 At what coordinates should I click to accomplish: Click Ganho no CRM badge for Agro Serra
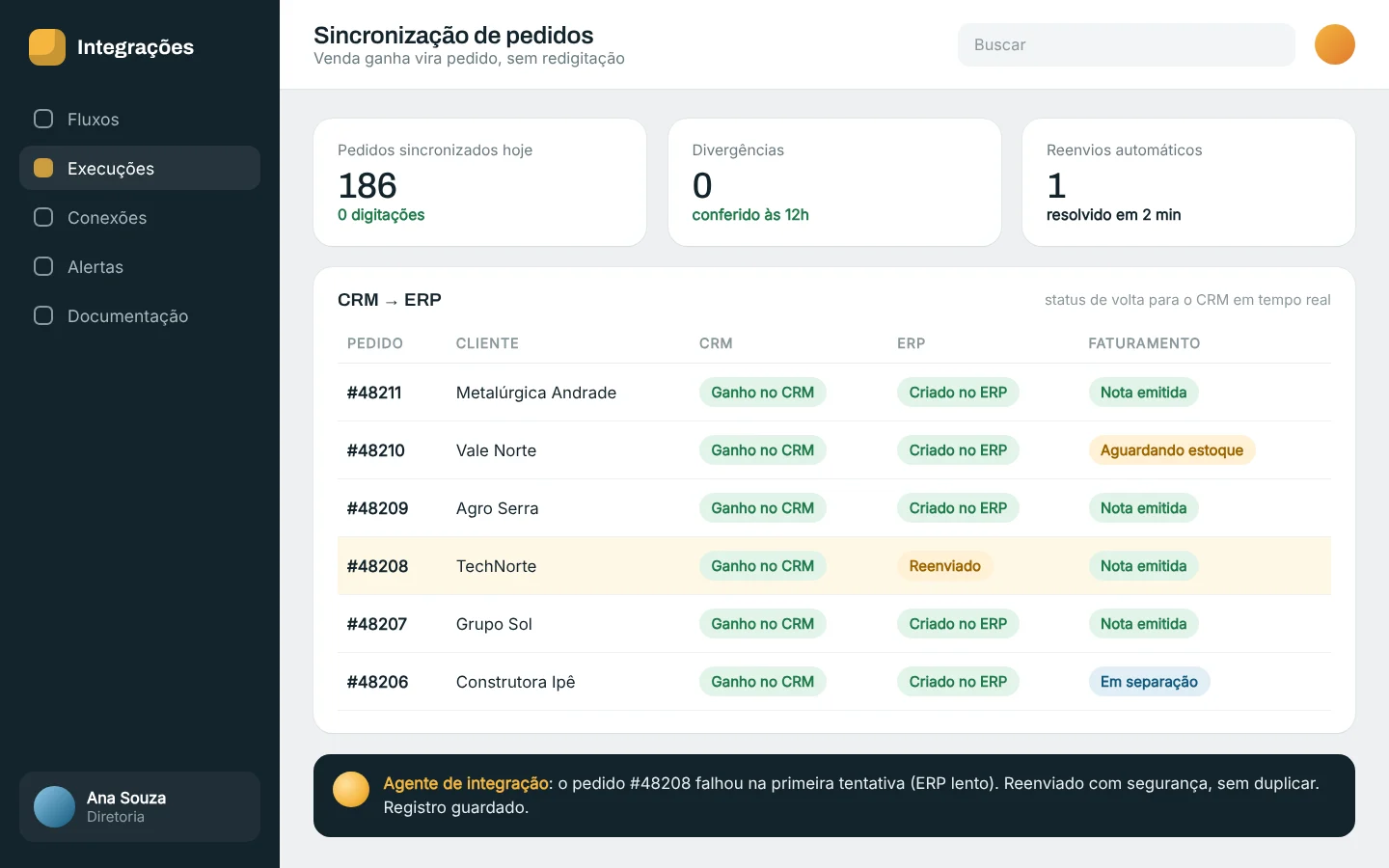763,508
